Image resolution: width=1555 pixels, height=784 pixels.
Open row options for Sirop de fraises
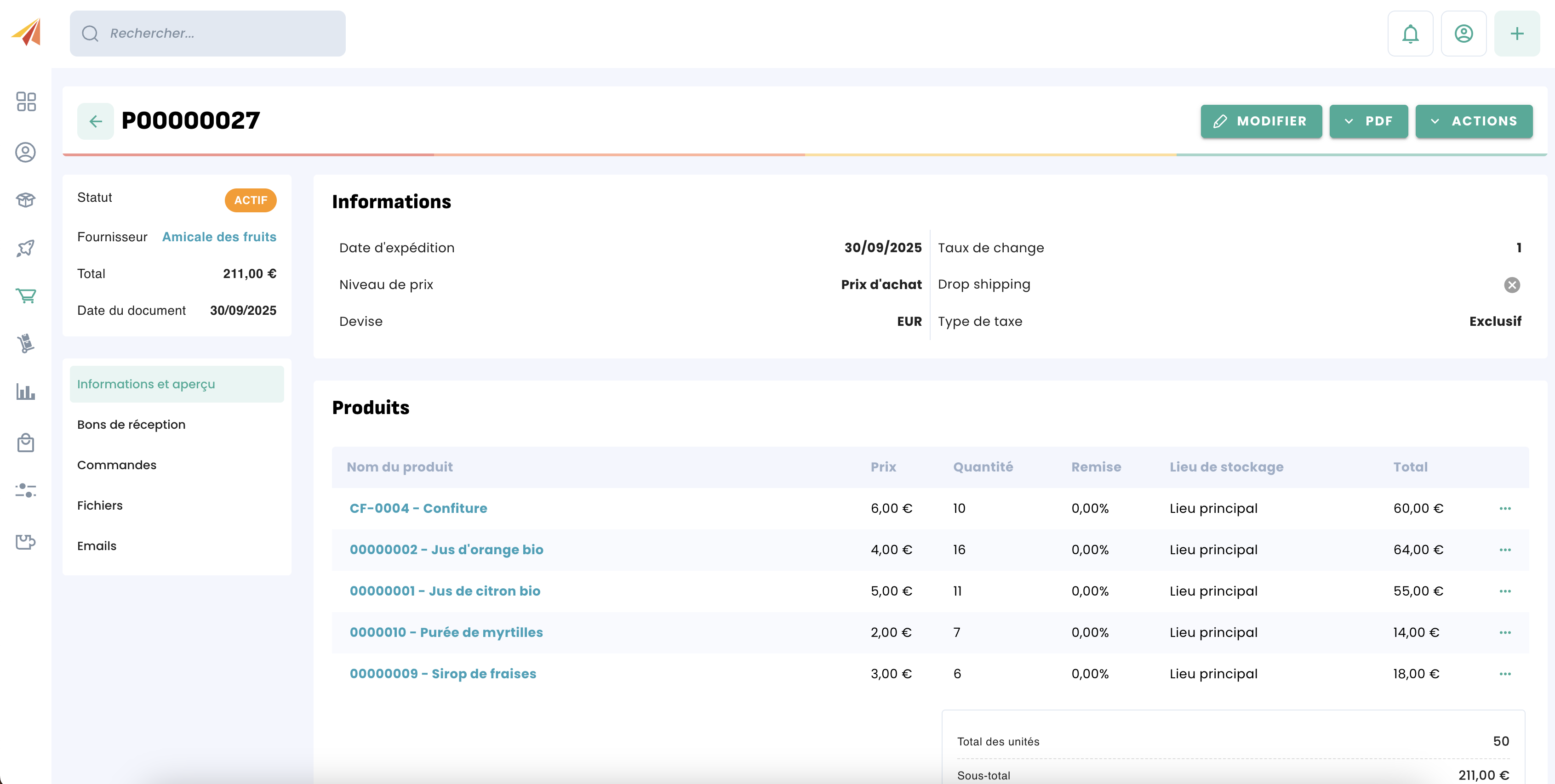1504,674
